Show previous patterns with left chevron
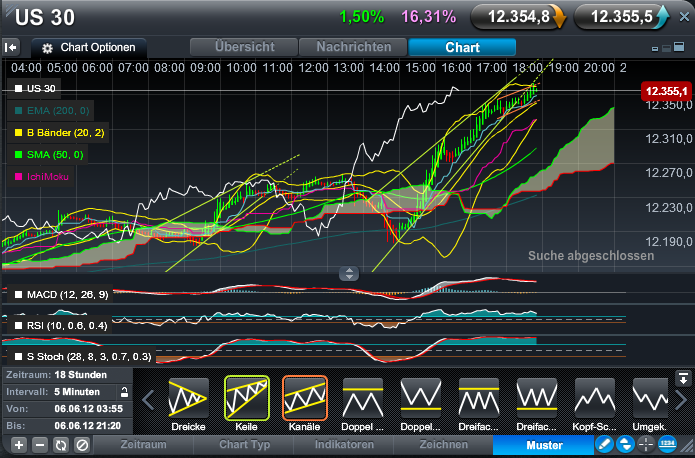Screen dimensions: 695x458 [148, 400]
